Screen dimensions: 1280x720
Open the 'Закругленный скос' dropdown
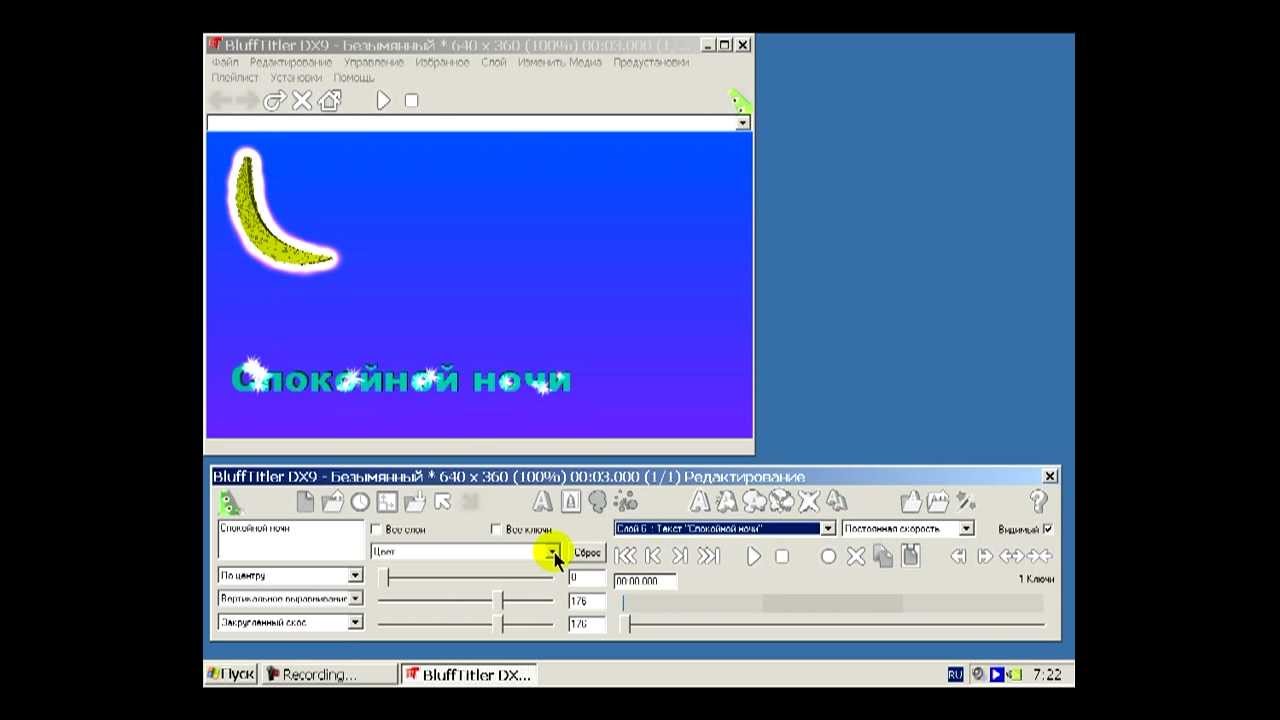click(x=355, y=622)
